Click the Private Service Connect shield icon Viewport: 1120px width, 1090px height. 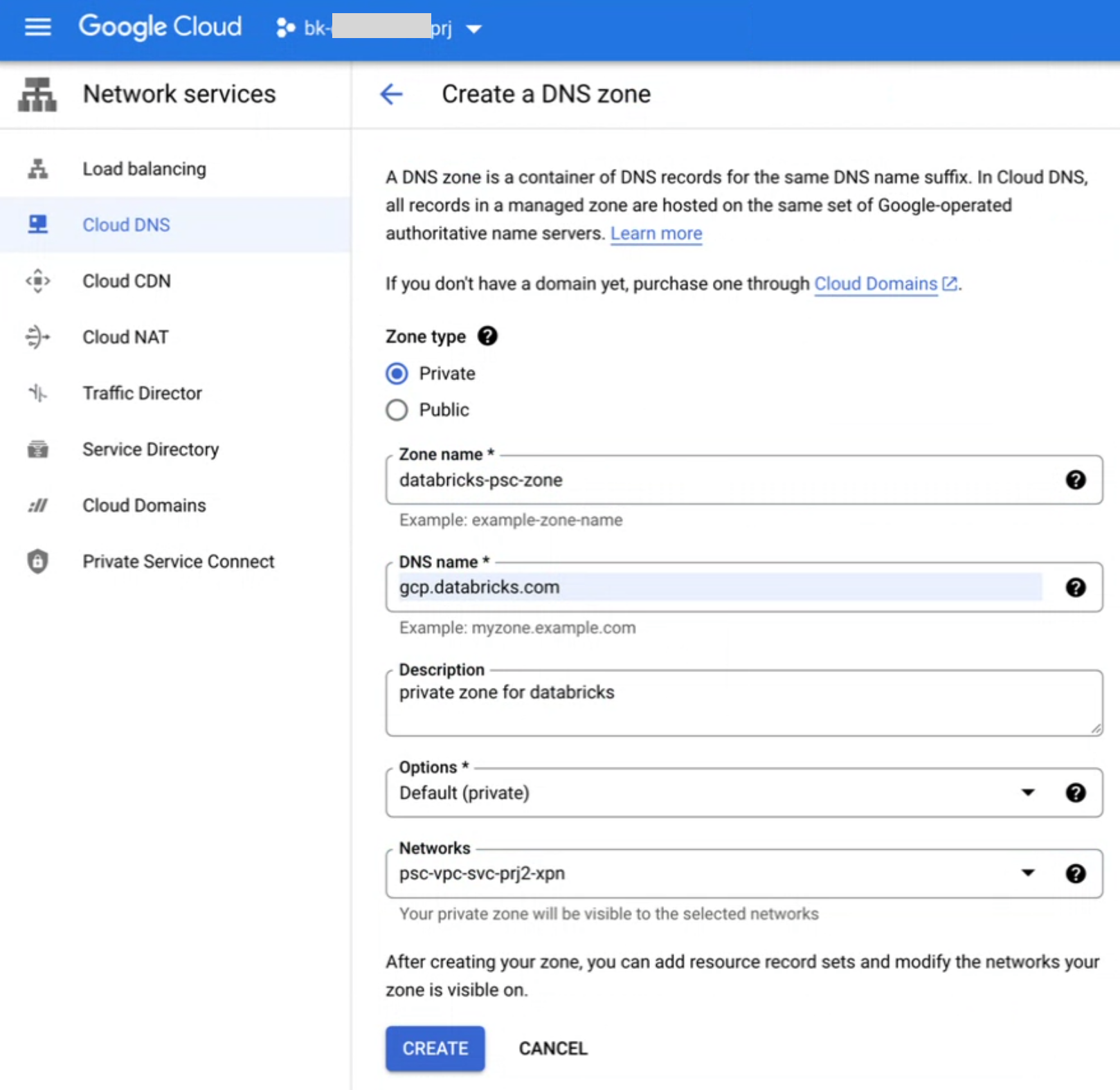point(38,561)
